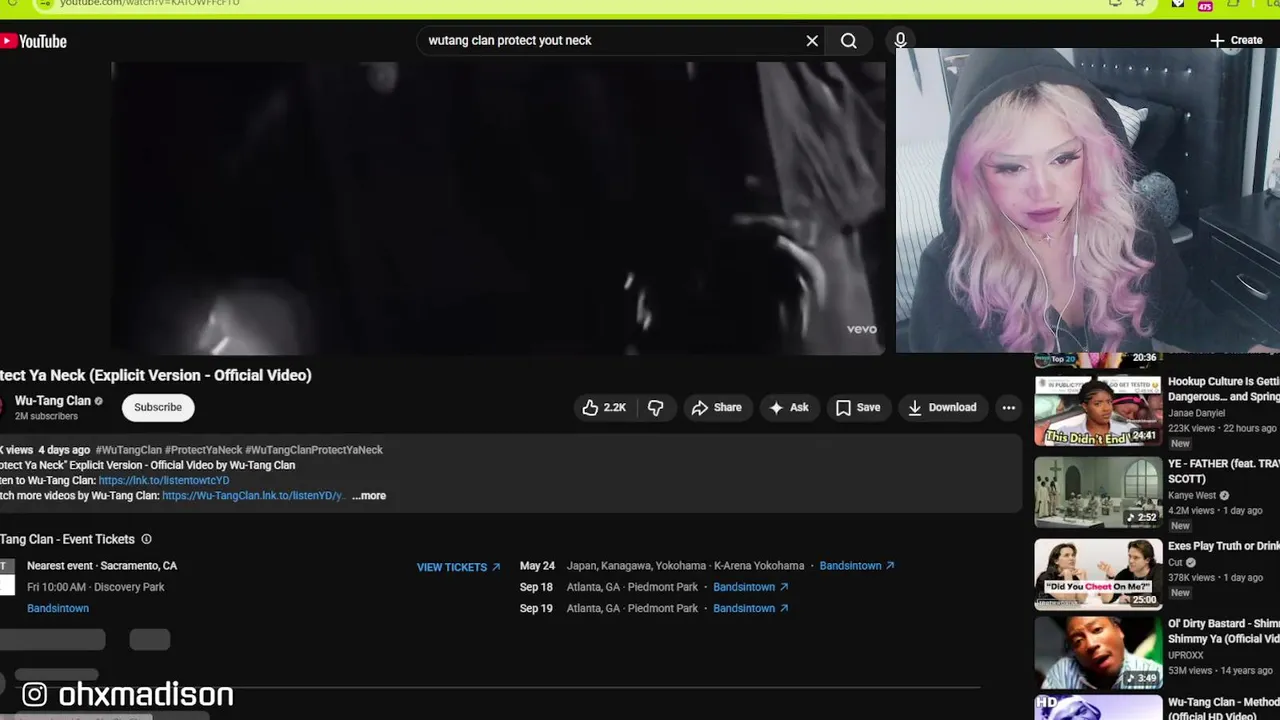Open Wu-Tang Clan - Method video thumbnail
Image resolution: width=1280 pixels, height=720 pixels.
[1097, 708]
